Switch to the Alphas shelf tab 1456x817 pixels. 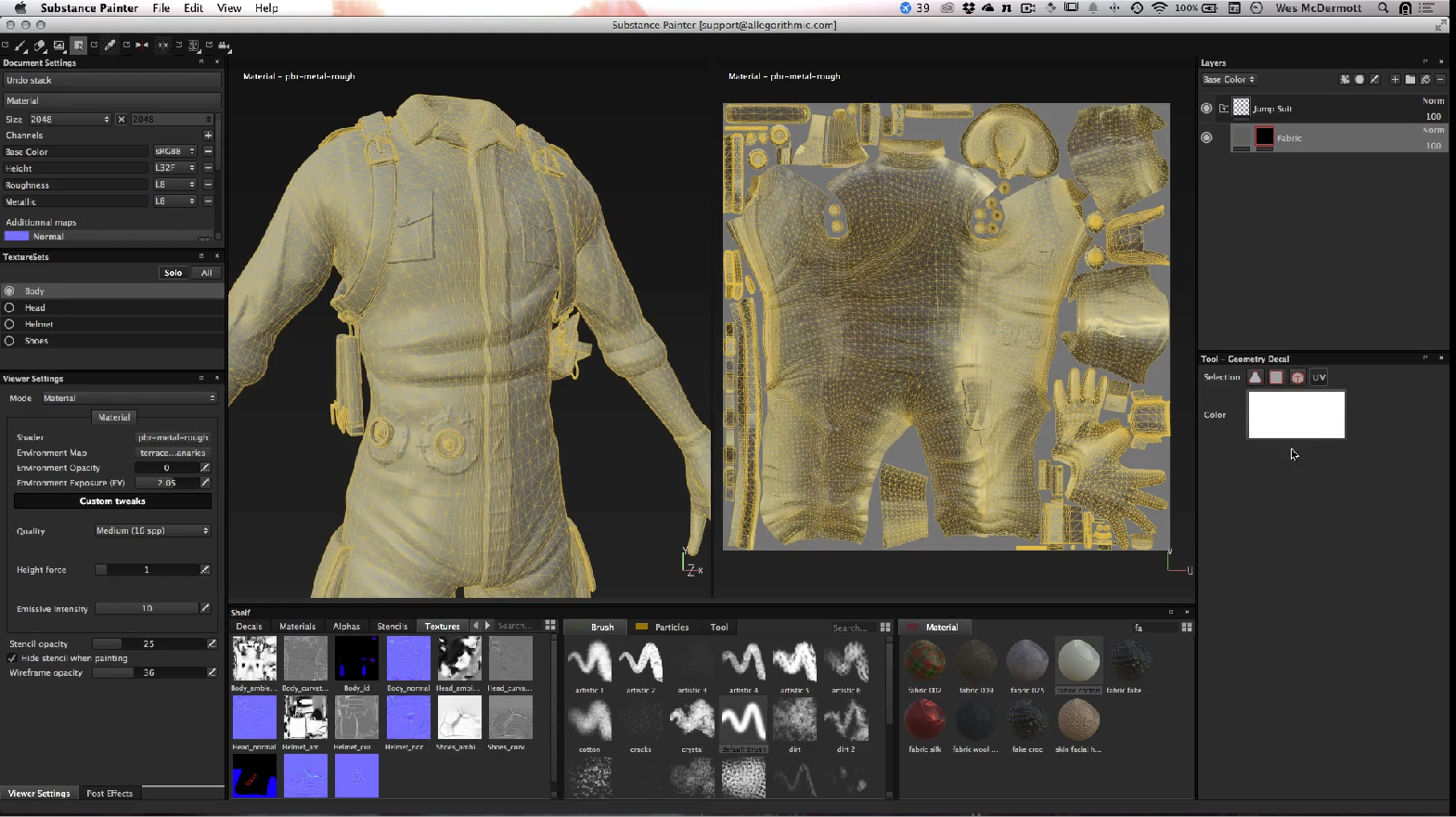click(x=346, y=627)
